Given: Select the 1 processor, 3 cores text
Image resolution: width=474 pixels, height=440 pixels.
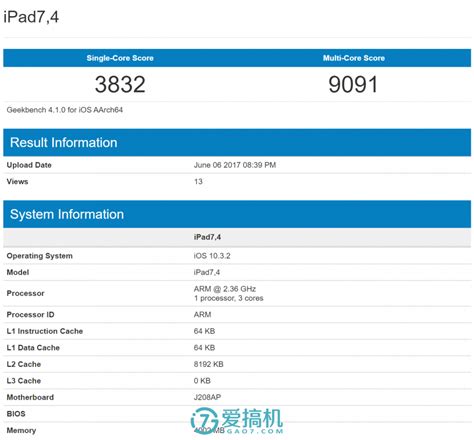Looking at the screenshot, I should click(229, 298).
